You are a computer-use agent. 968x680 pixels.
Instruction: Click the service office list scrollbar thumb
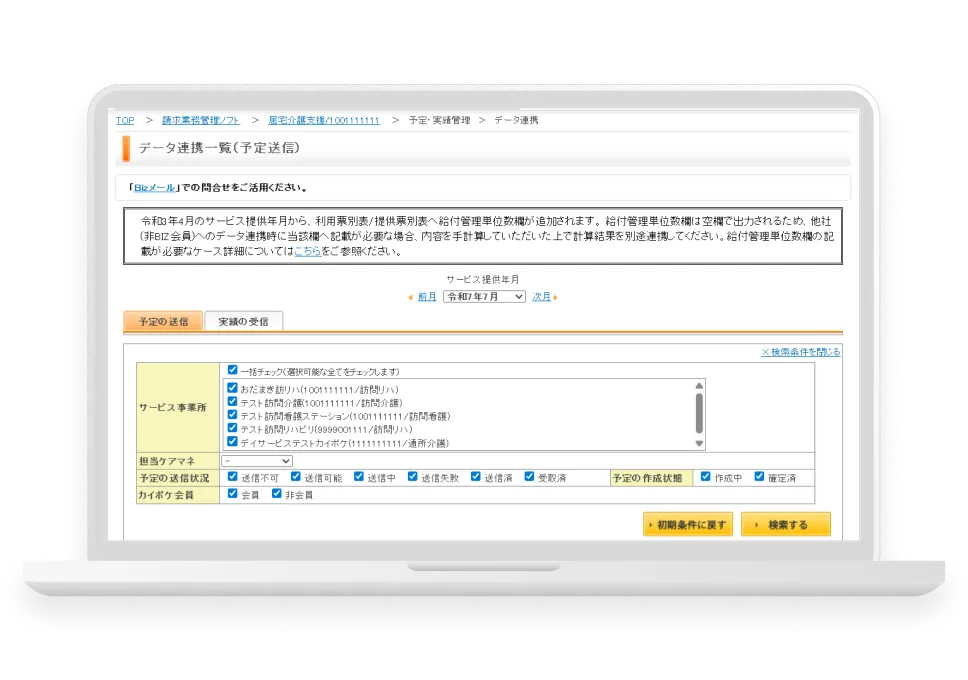[x=699, y=411]
